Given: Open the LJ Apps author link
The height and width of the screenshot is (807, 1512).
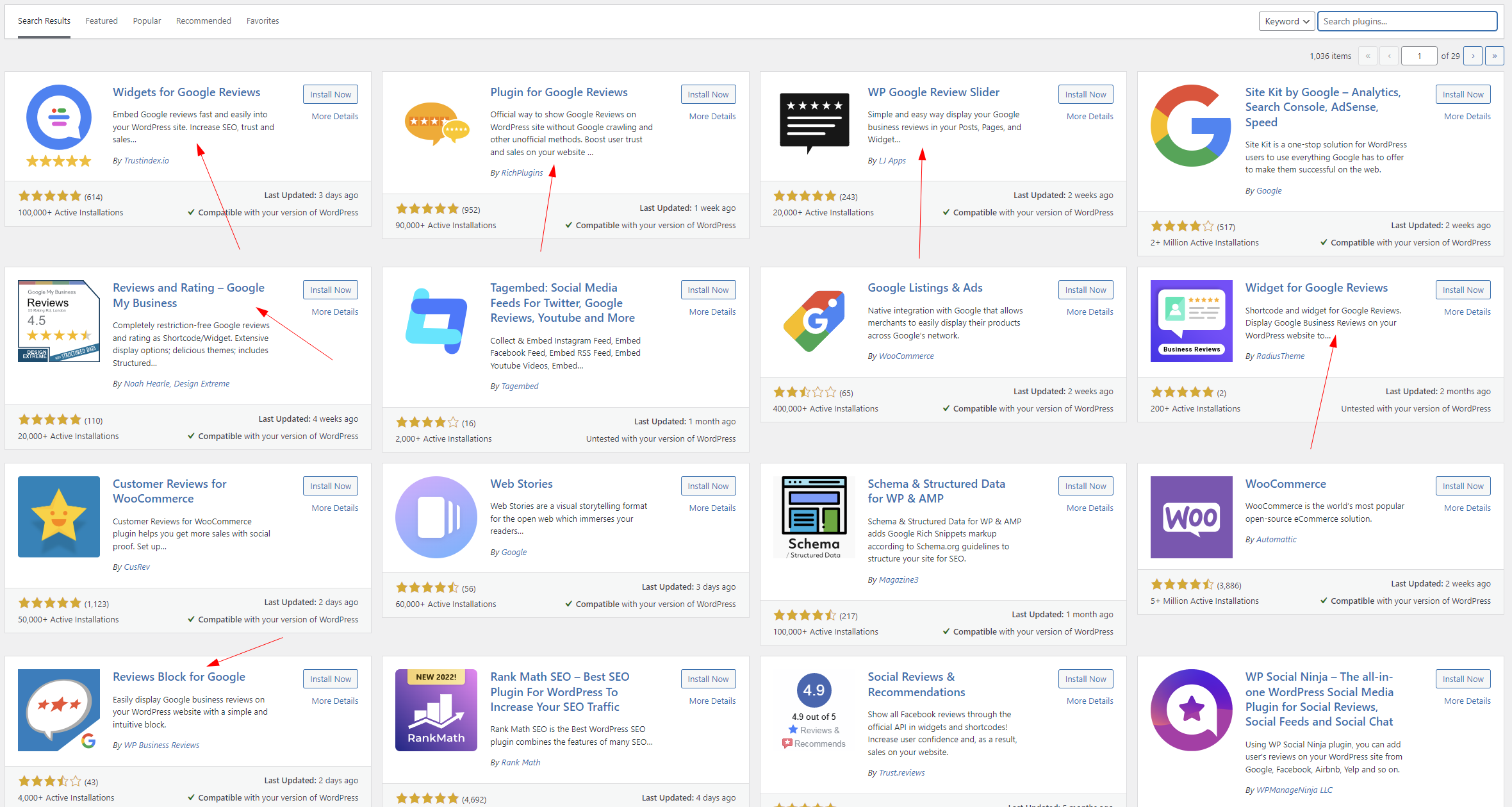Looking at the screenshot, I should [x=892, y=160].
